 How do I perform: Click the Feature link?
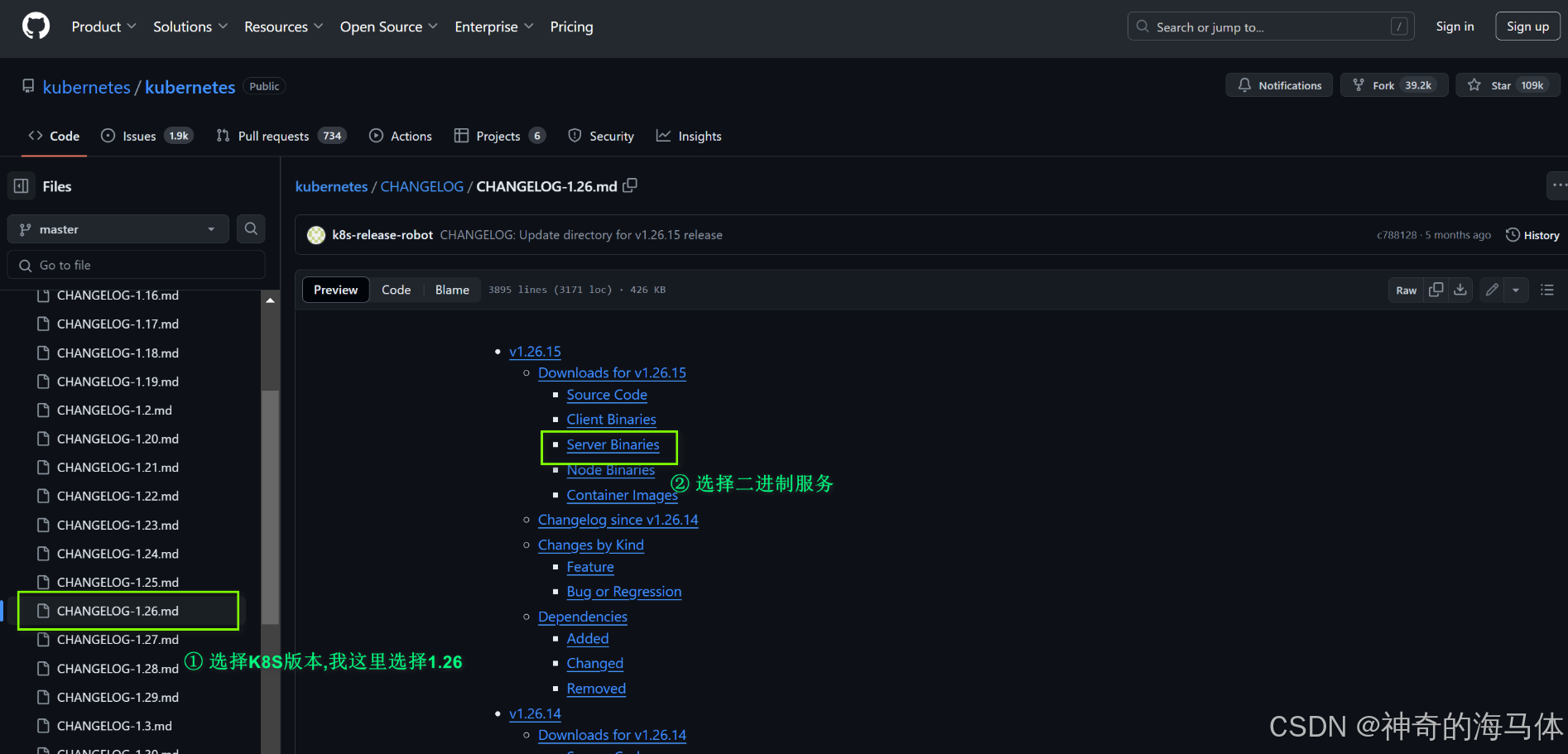click(589, 567)
